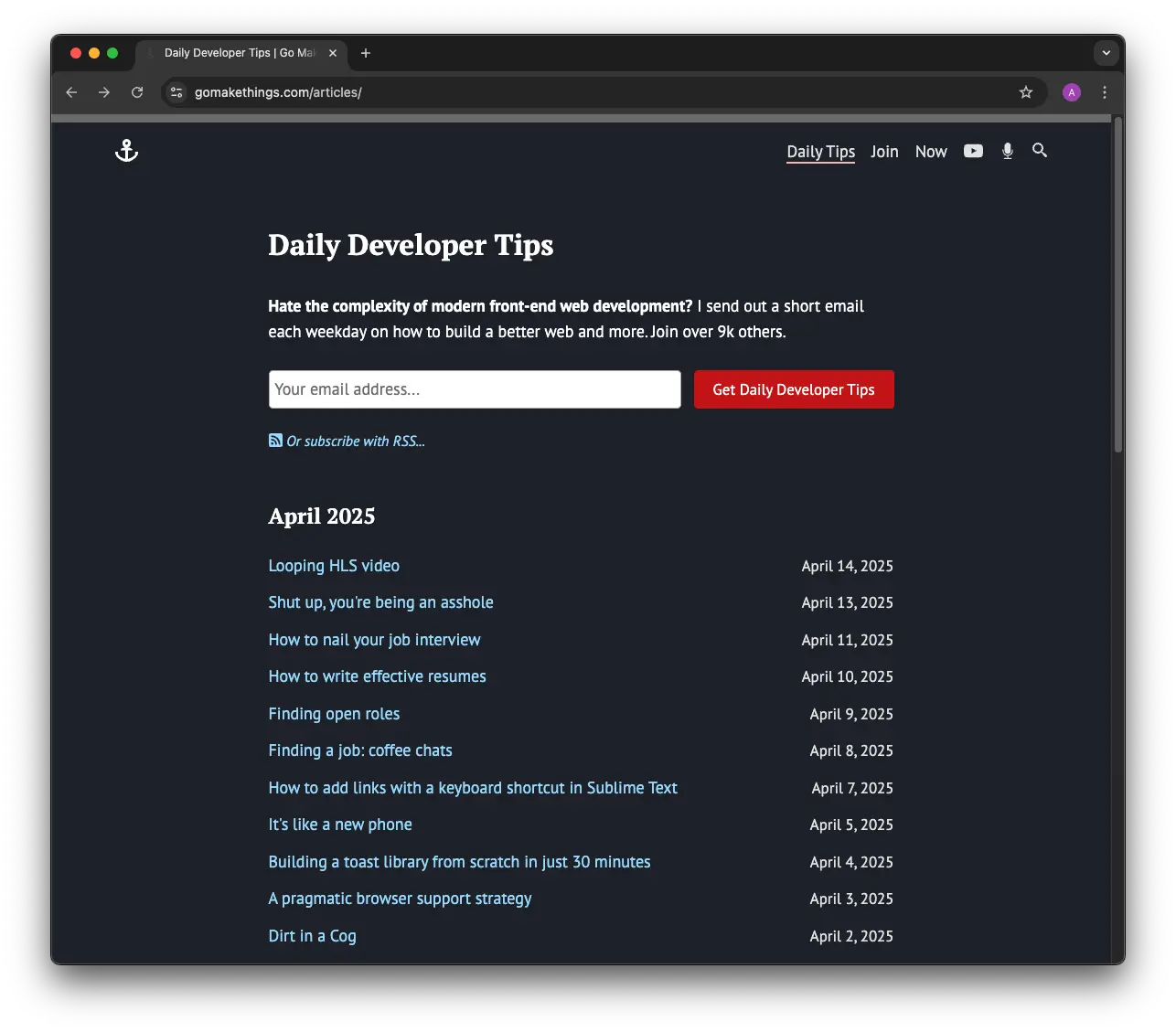Viewport: 1176px width, 1032px height.
Task: Click the anchor logo icon
Action: [x=126, y=151]
